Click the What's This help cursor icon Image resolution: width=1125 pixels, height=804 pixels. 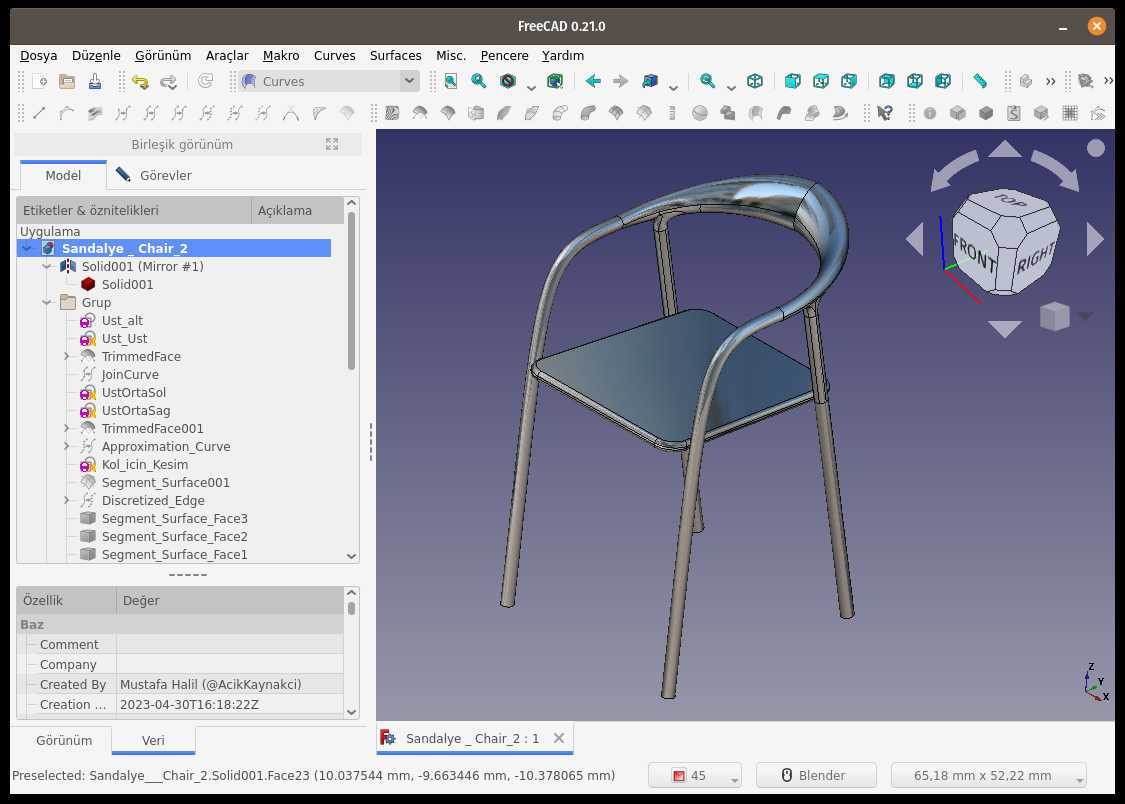(x=885, y=113)
